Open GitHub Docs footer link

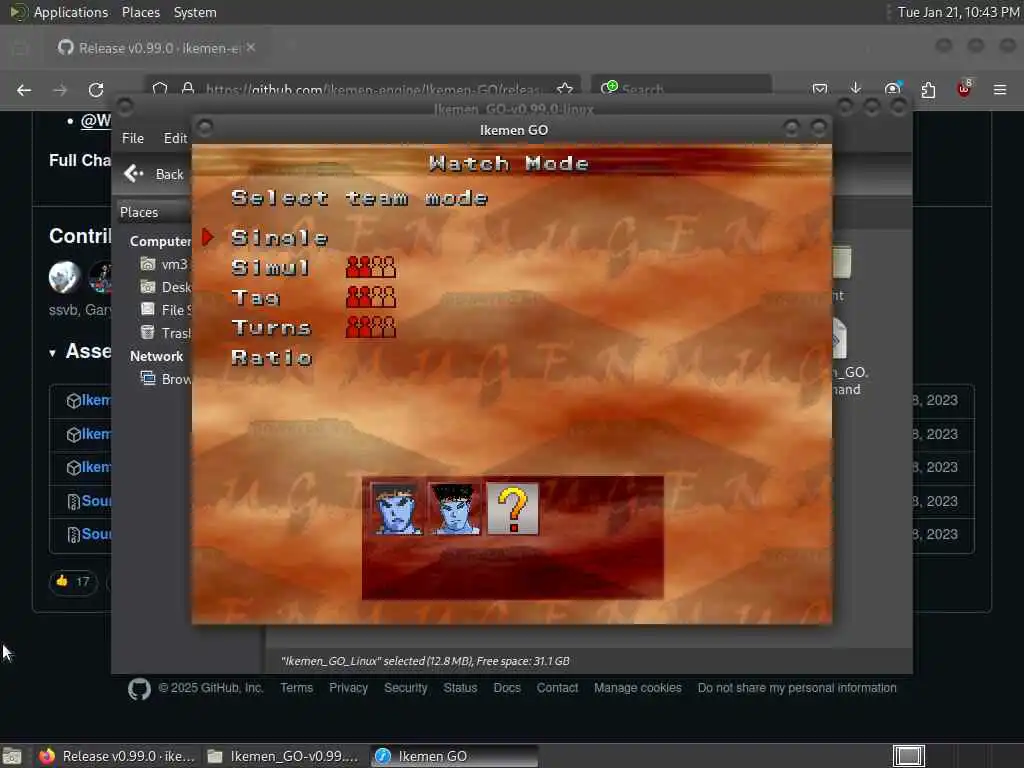pyautogui.click(x=507, y=688)
